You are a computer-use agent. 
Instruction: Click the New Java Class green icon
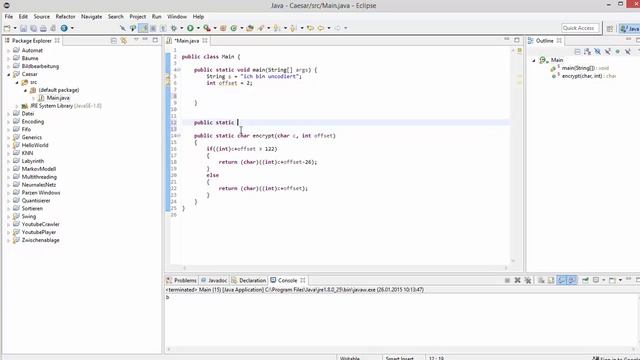tap(234, 28)
